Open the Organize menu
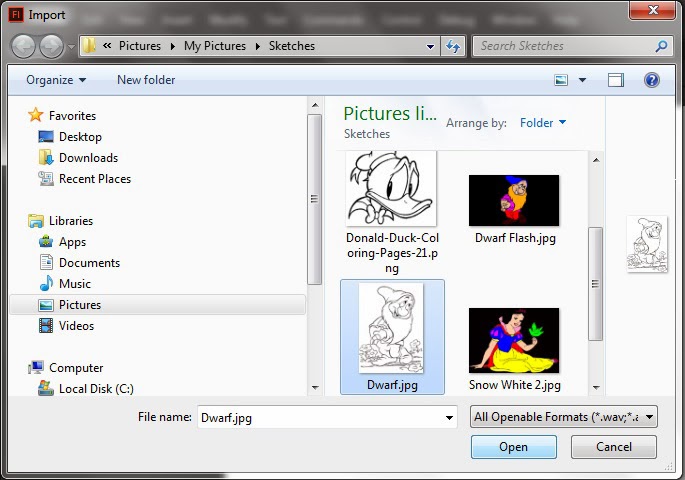685x480 pixels. click(x=56, y=80)
